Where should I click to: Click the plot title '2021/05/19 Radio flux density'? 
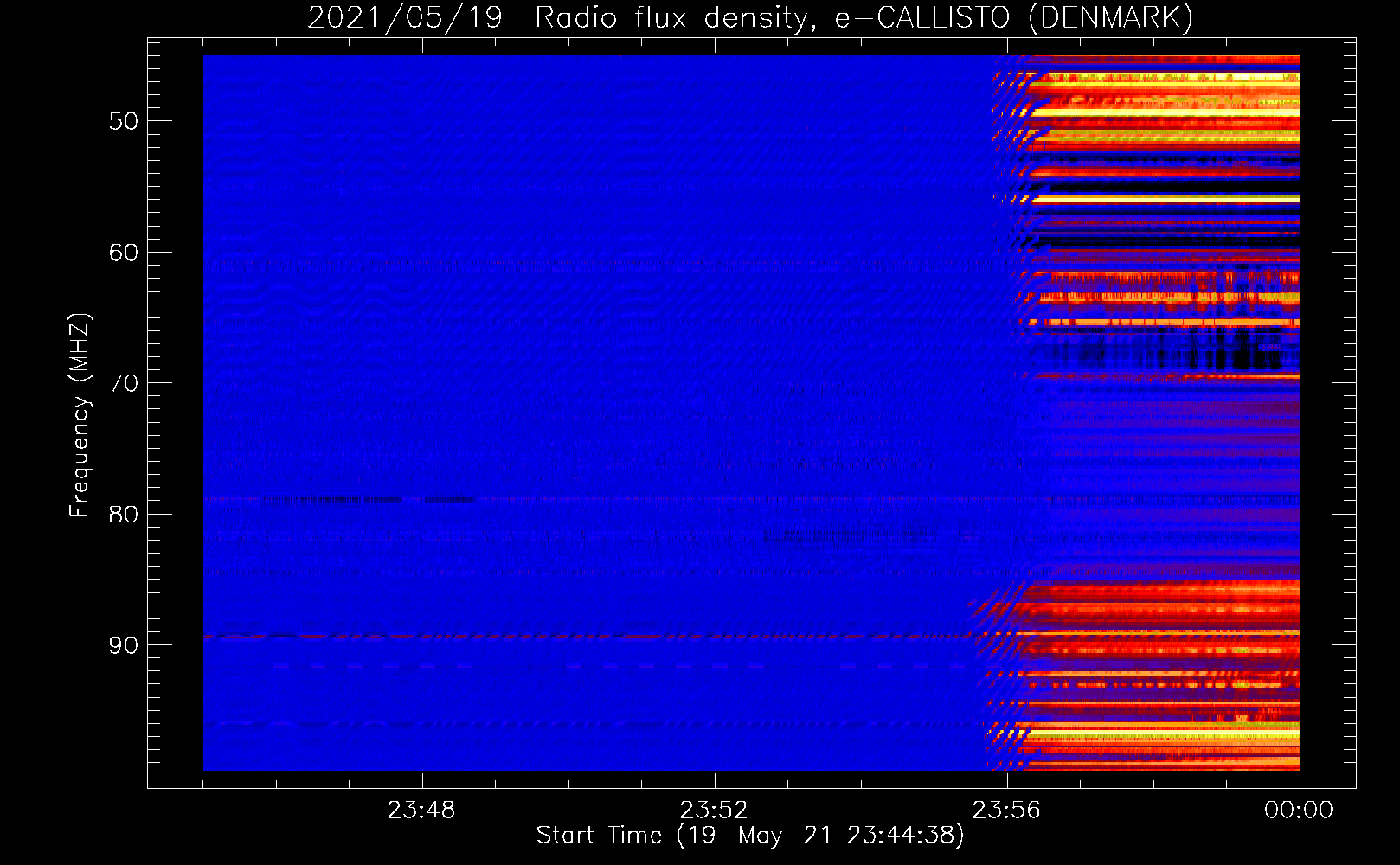point(562,18)
